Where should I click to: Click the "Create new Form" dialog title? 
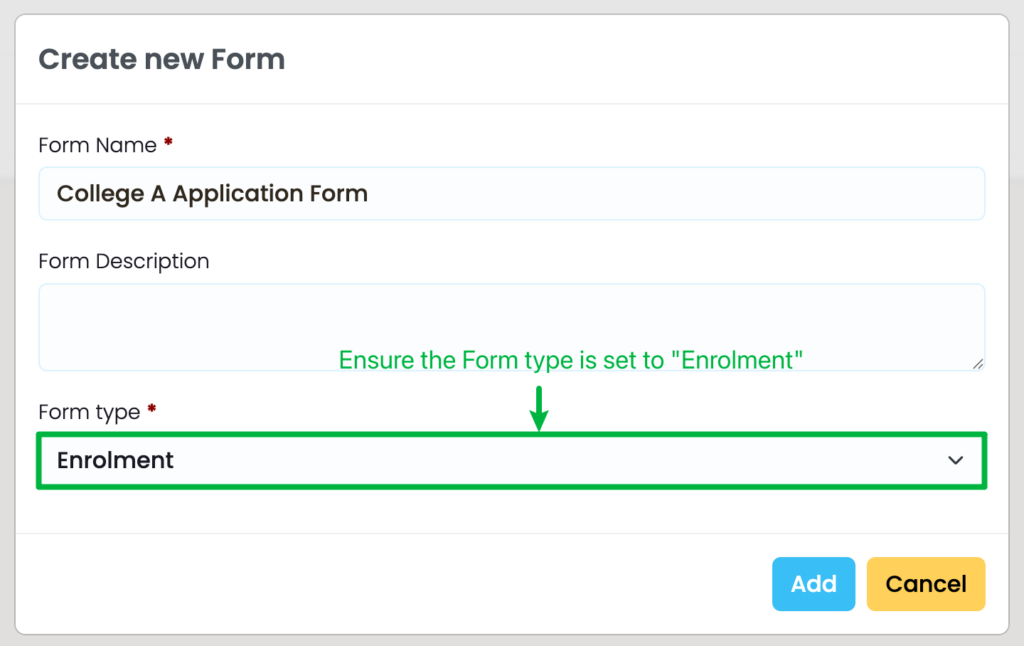161,60
